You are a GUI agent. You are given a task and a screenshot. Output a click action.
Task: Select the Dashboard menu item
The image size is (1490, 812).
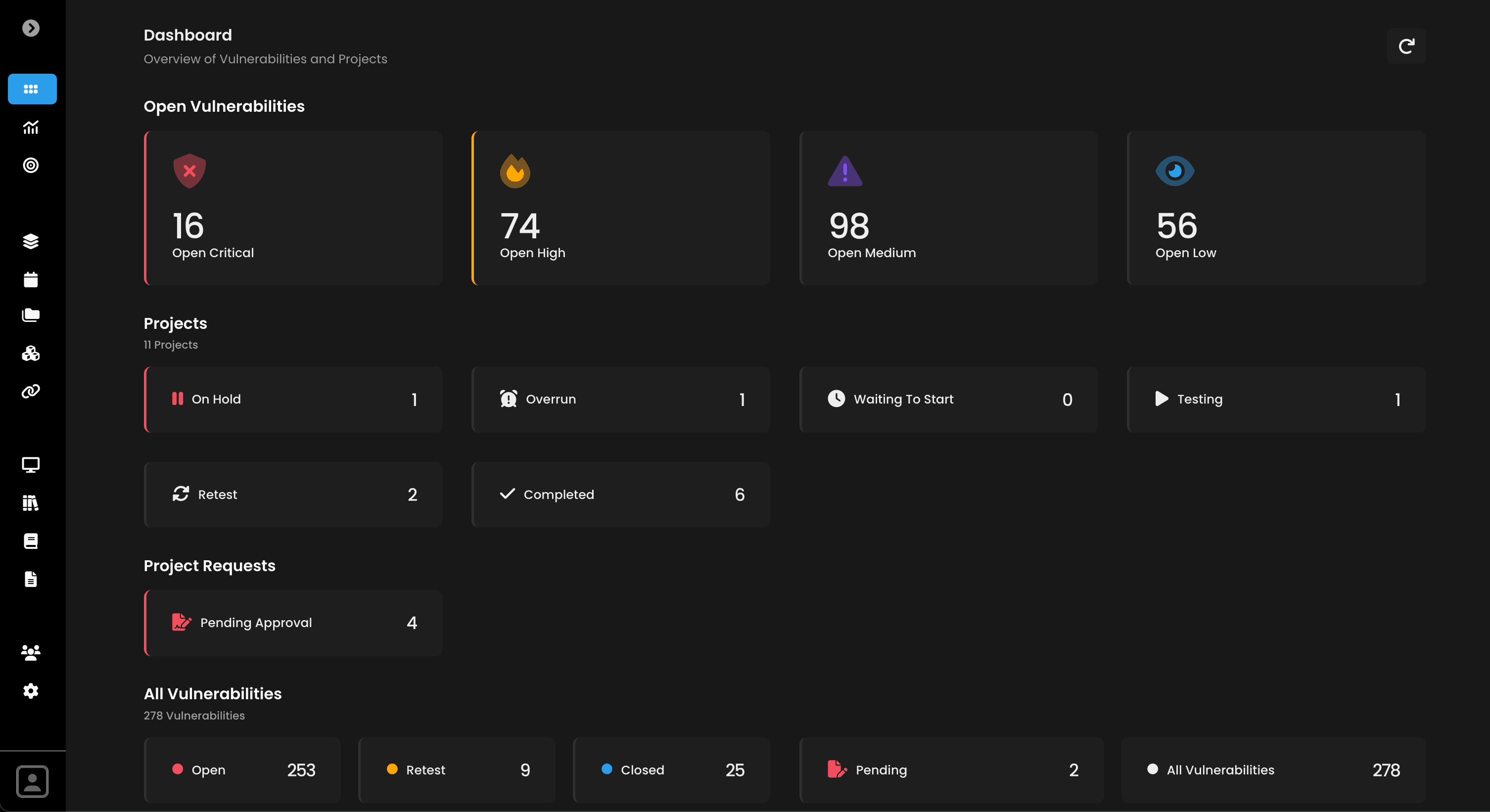tap(32, 88)
